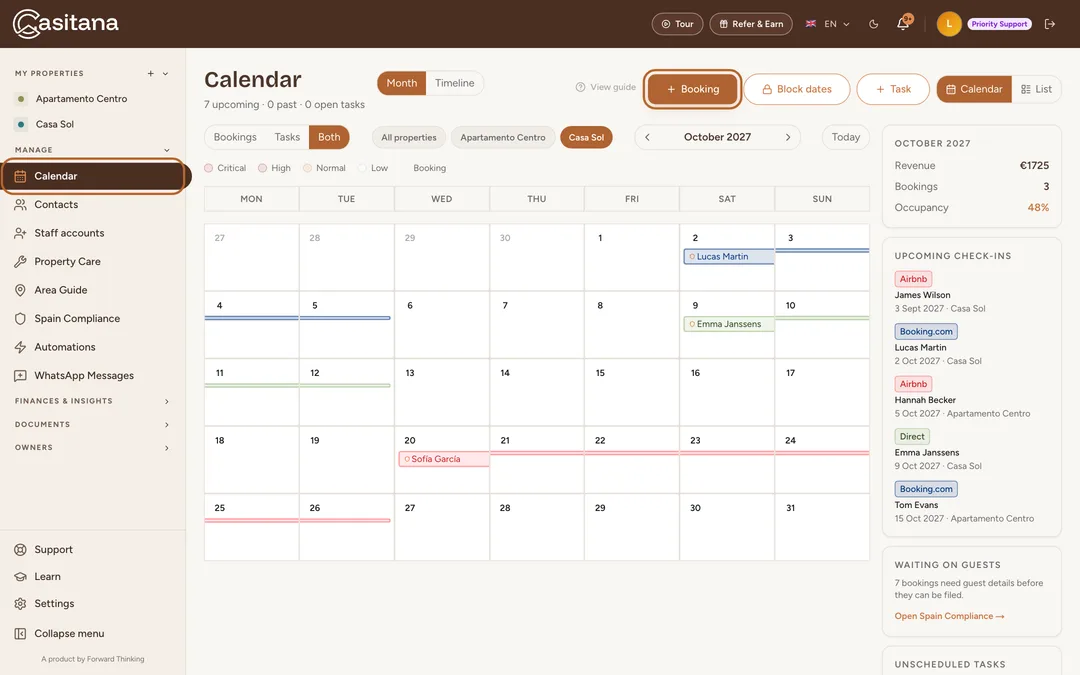The image size is (1080, 675).
Task: Click Refer & Earn button
Action: coord(751,24)
